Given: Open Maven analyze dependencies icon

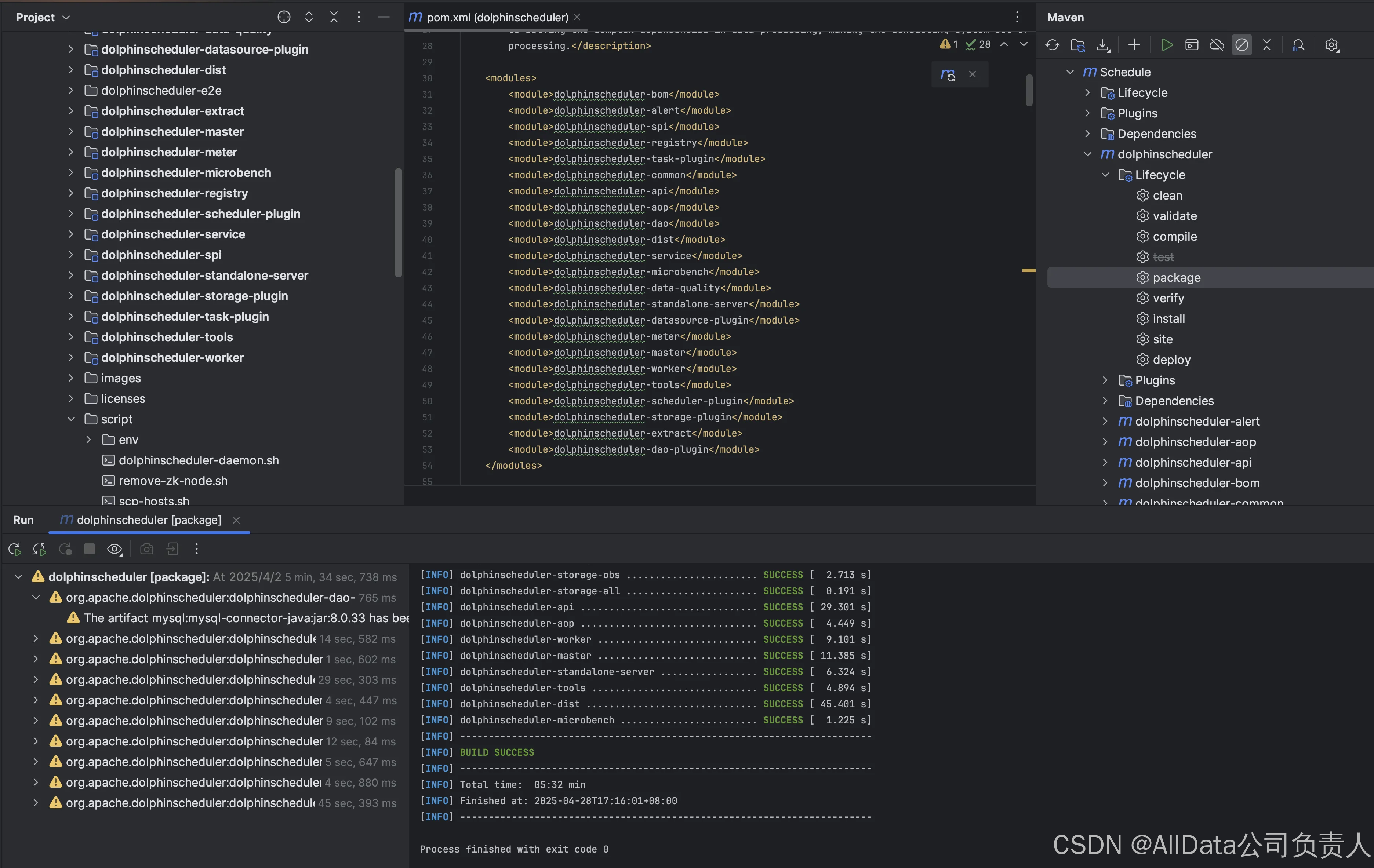Looking at the screenshot, I should (1298, 45).
